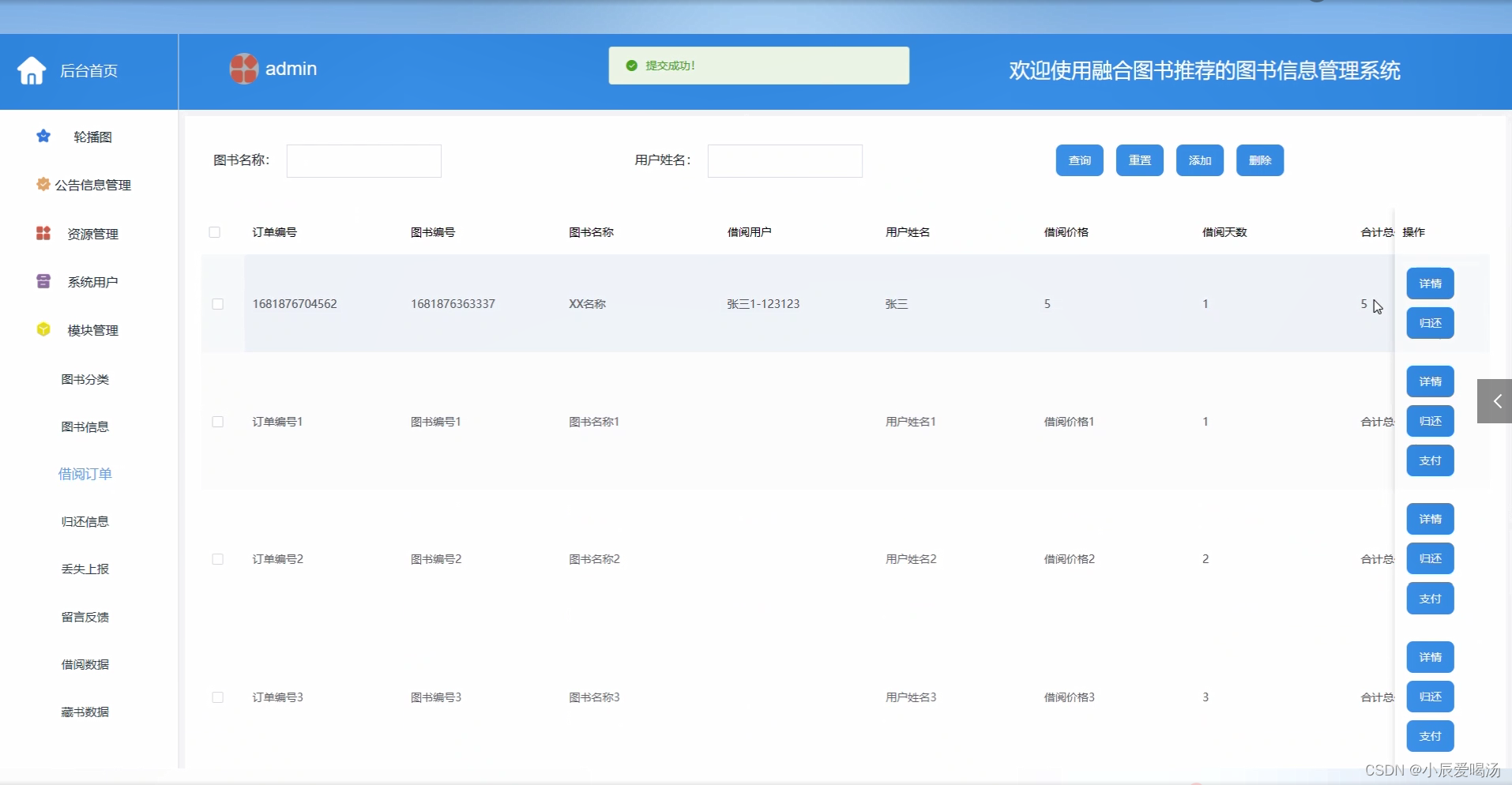1512x785 pixels.
Task: Click the 资源管理 grid icon
Action: [43, 233]
